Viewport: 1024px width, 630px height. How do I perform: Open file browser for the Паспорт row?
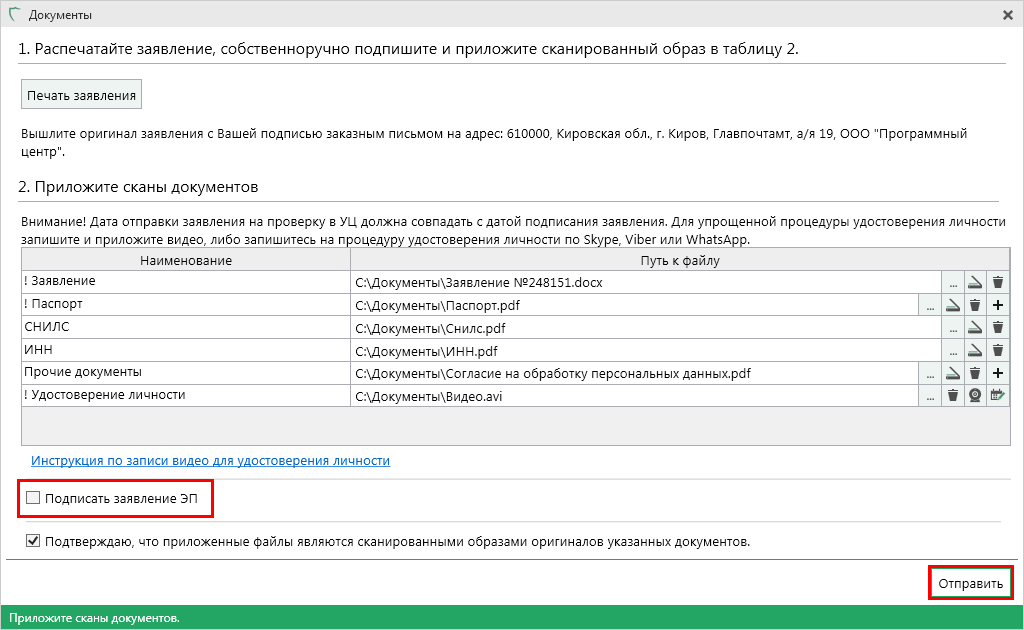click(930, 305)
